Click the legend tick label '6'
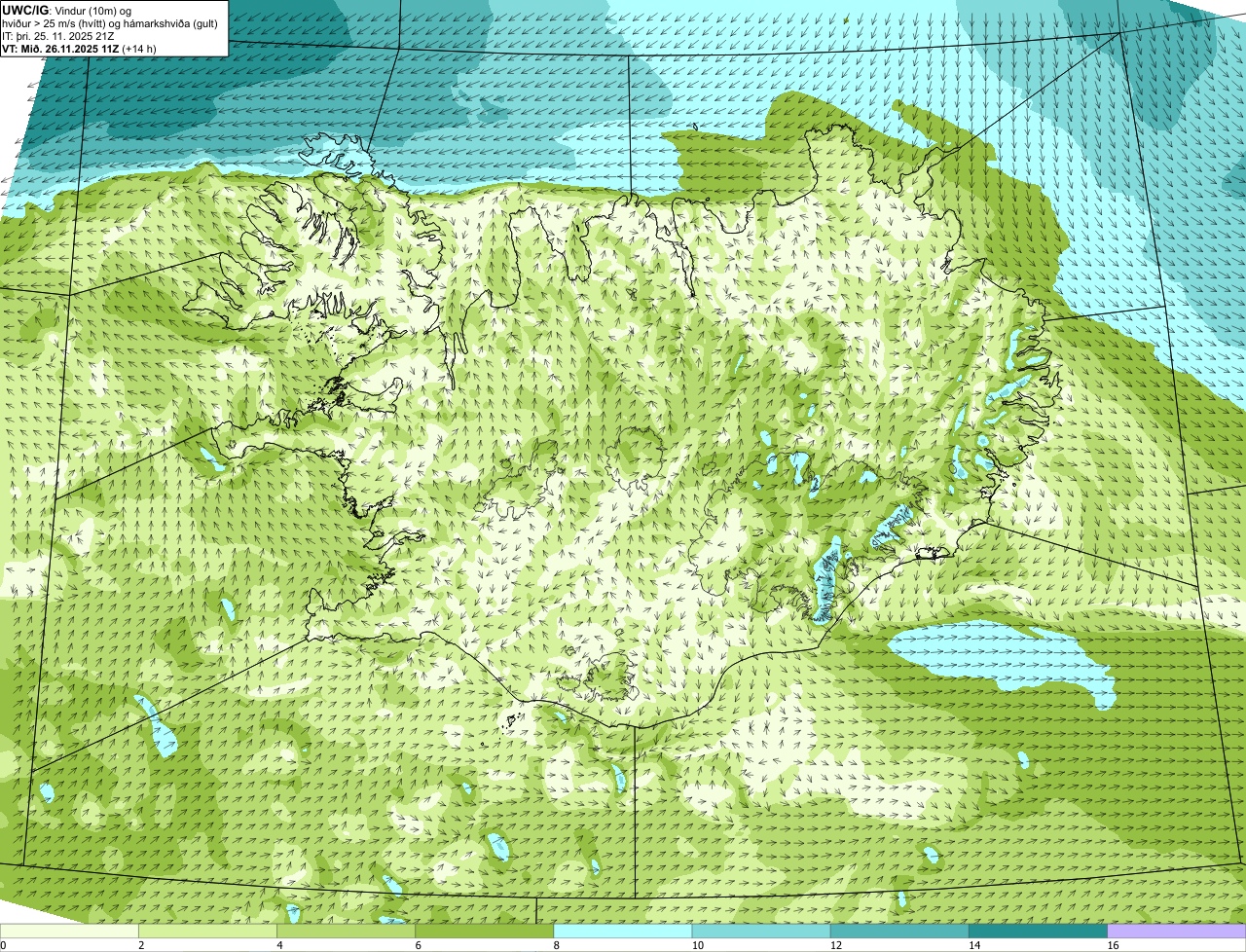This screenshot has width=1246, height=952. [x=419, y=945]
